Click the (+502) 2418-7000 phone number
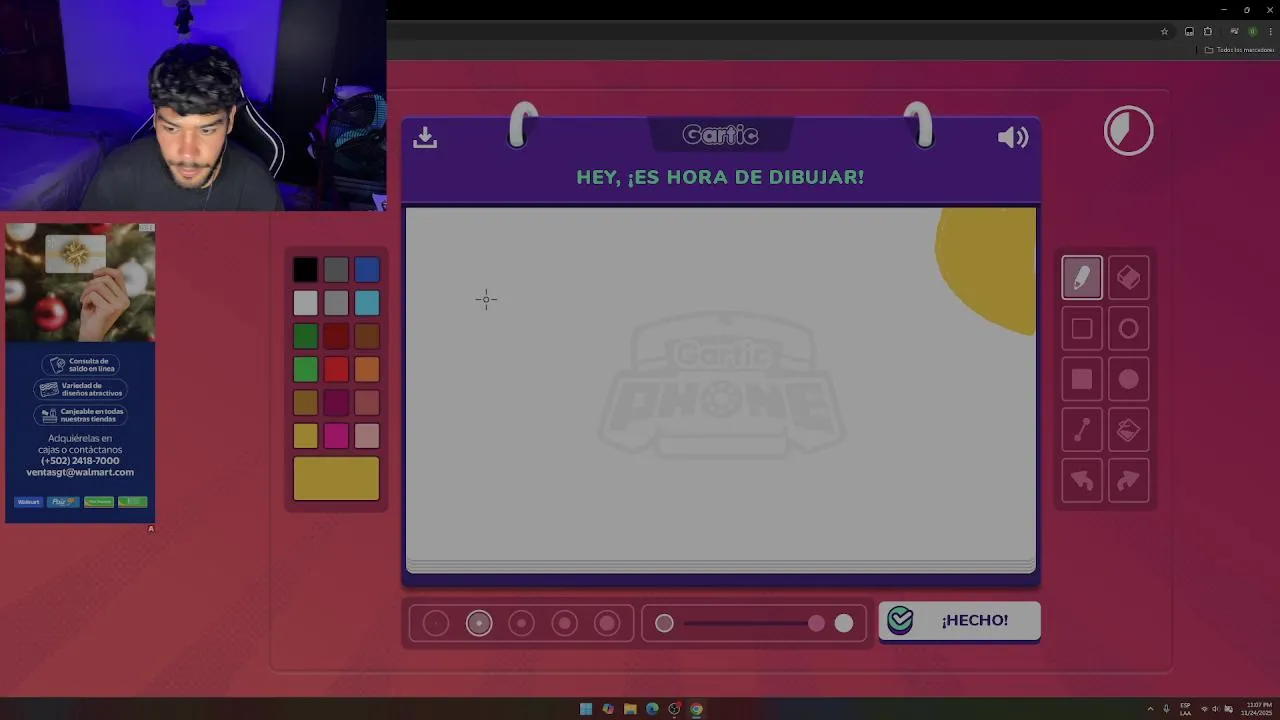Image resolution: width=1280 pixels, height=720 pixels. pos(80,461)
